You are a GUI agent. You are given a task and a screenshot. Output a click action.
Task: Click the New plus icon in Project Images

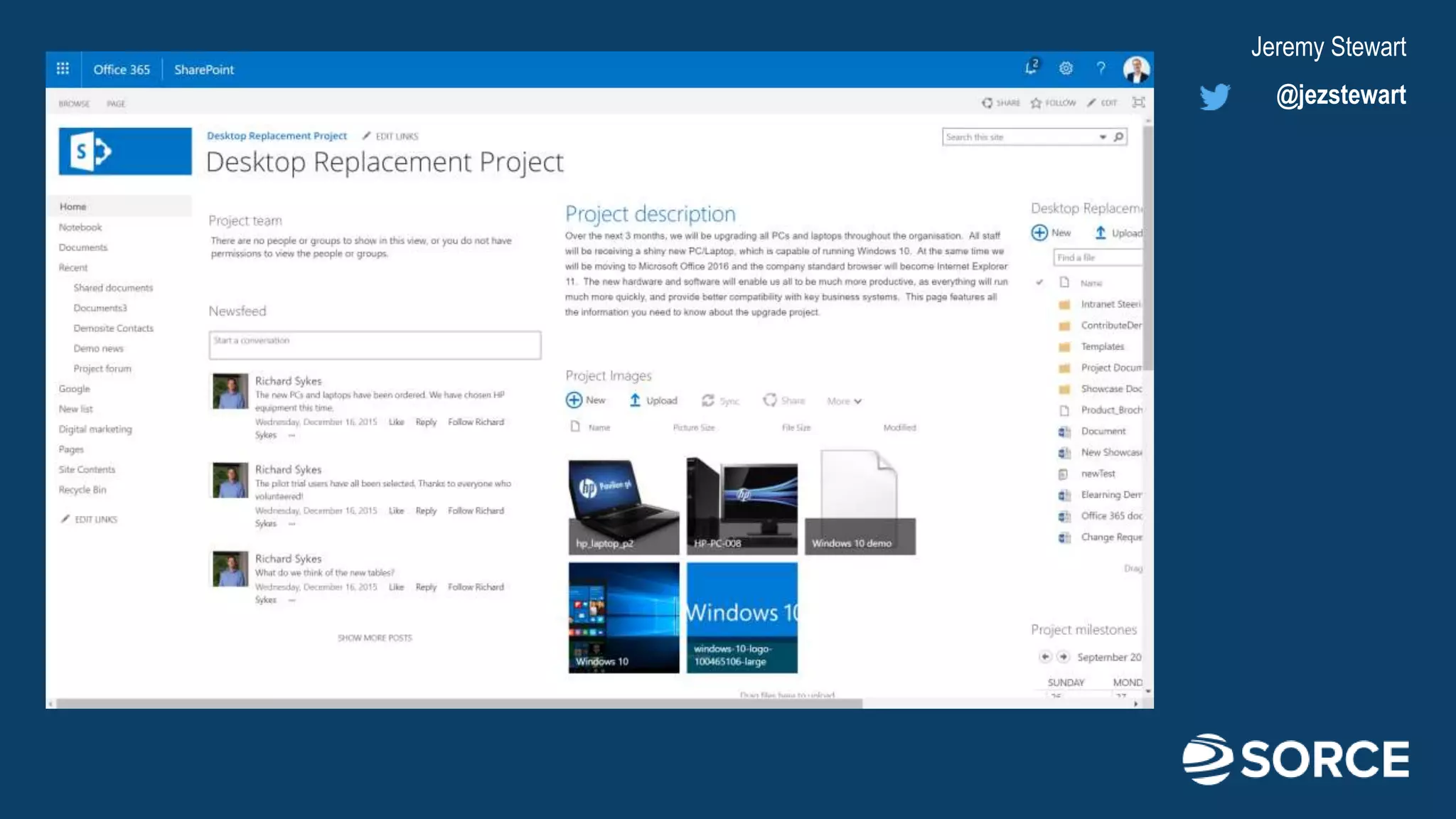(x=574, y=400)
